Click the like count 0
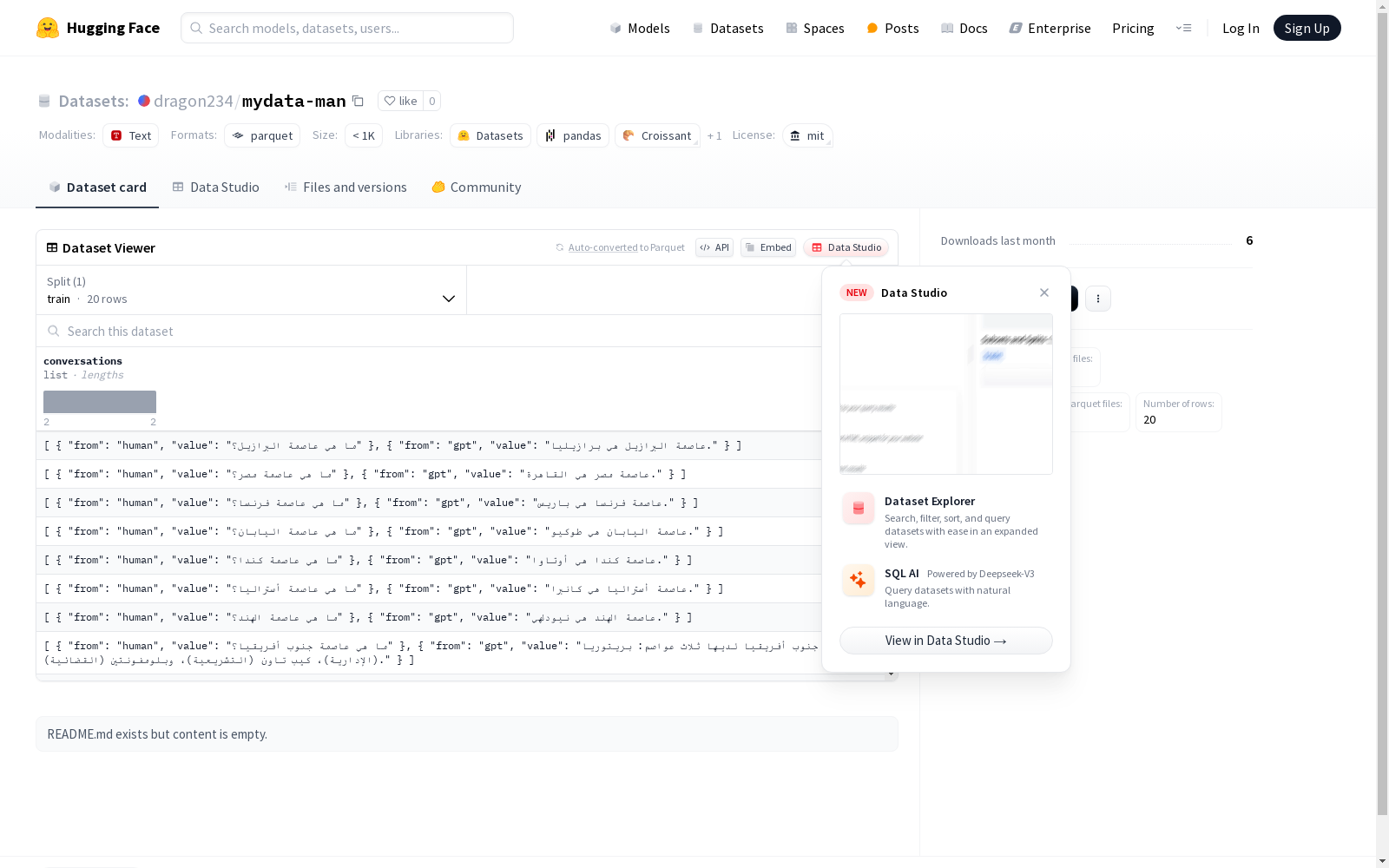The height and width of the screenshot is (868, 1389). click(x=431, y=101)
